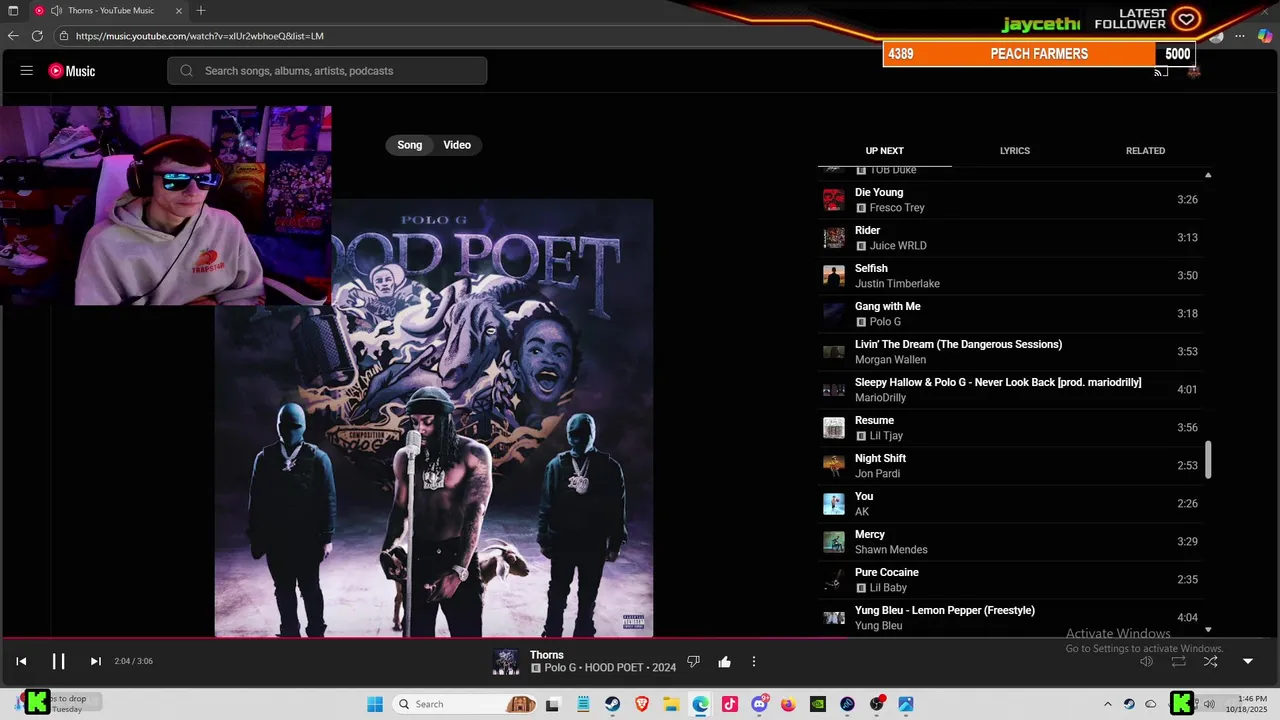
Task: Click the YouTube Music logo
Action: [72, 71]
